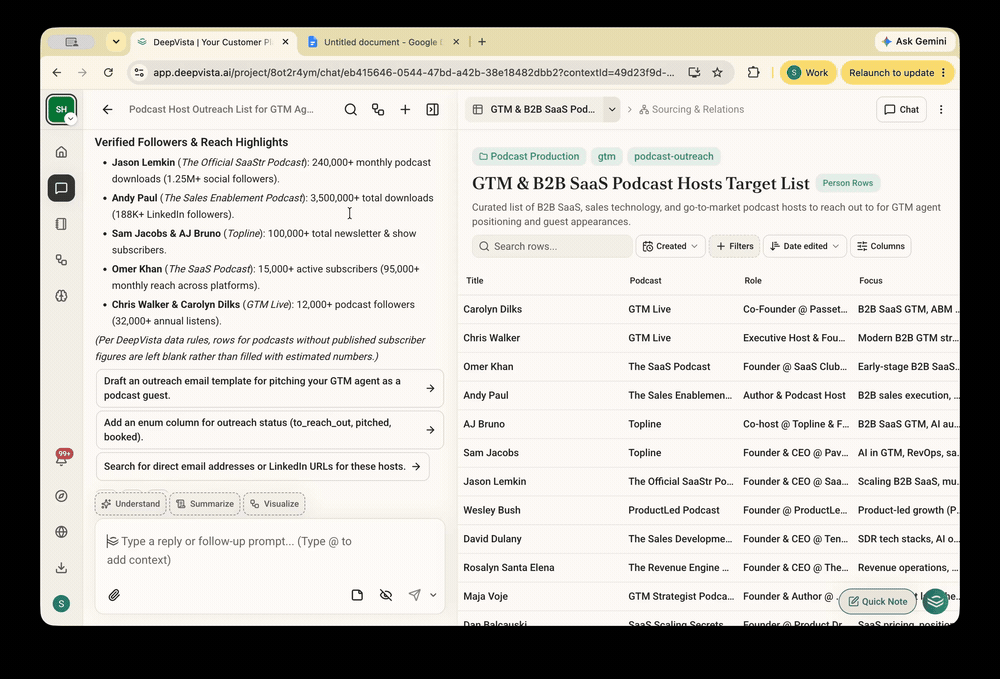Collapse the side panel toggle icon
Screen dimensions: 1000x679
pyautogui.click(x=432, y=110)
